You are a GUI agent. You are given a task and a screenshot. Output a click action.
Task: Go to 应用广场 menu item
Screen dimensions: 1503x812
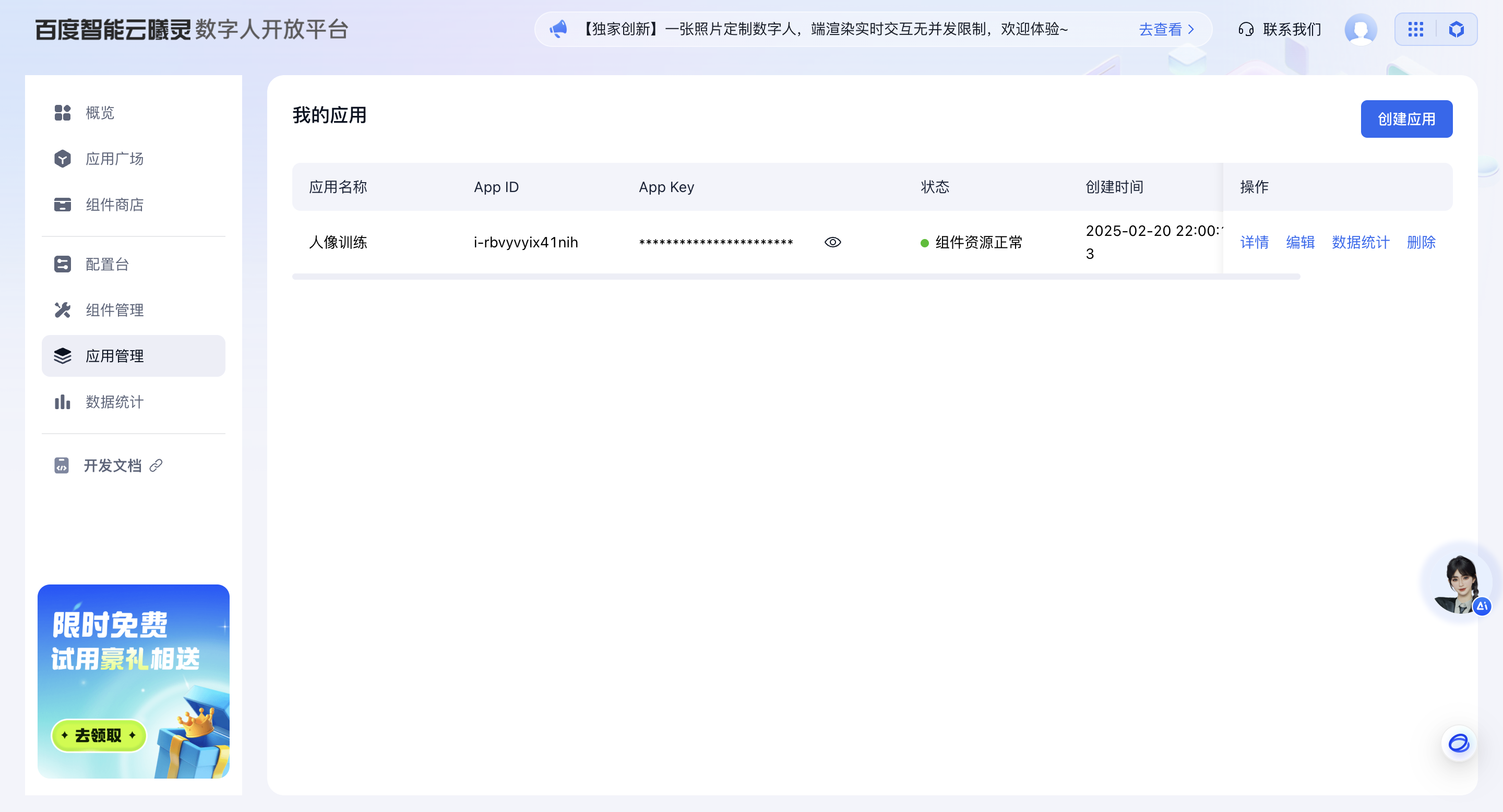click(x=134, y=159)
